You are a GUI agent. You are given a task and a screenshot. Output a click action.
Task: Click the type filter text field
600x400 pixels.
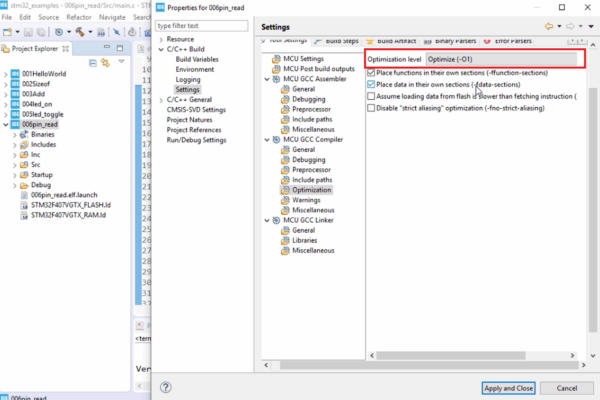point(201,26)
